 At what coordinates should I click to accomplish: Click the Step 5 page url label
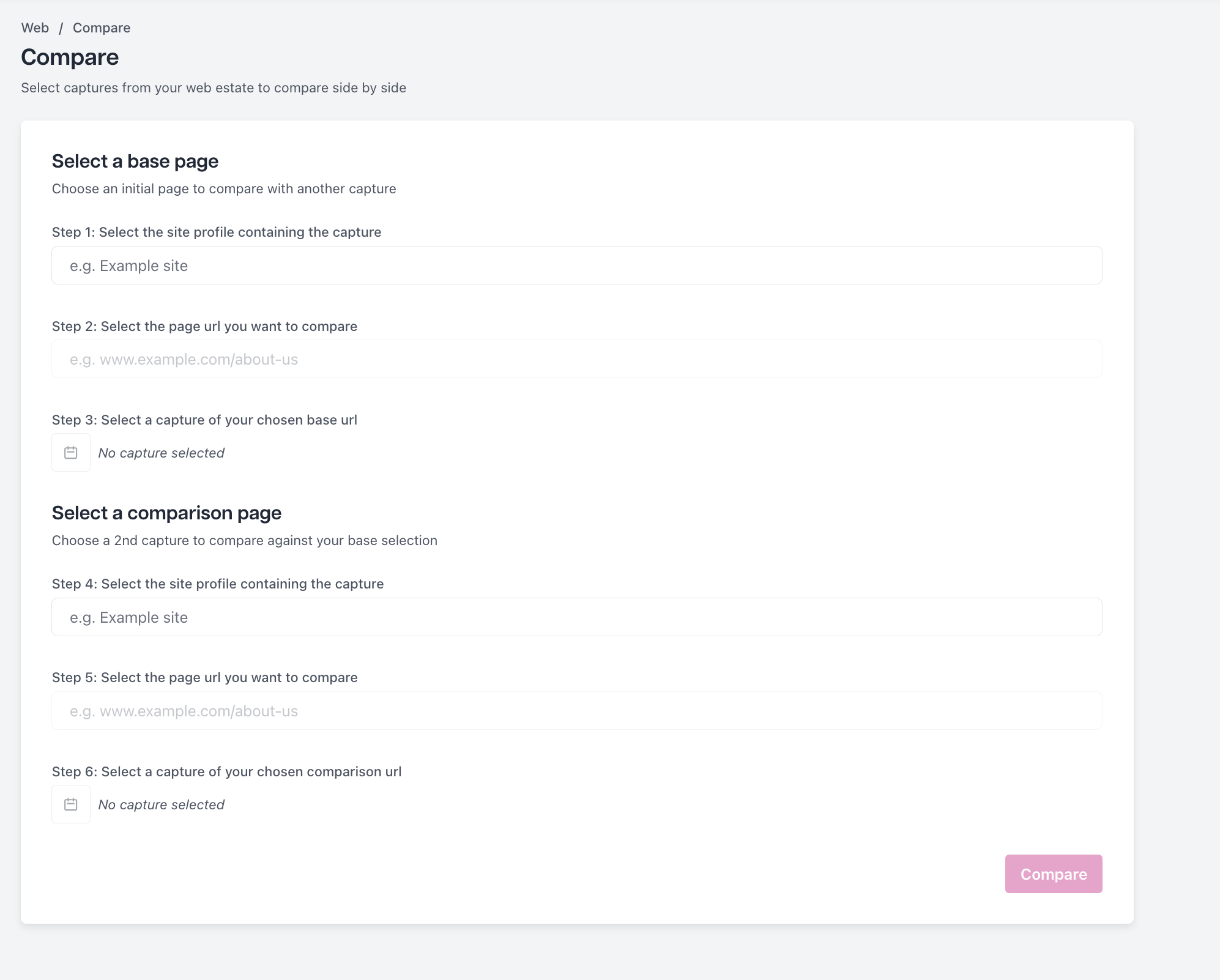205,677
